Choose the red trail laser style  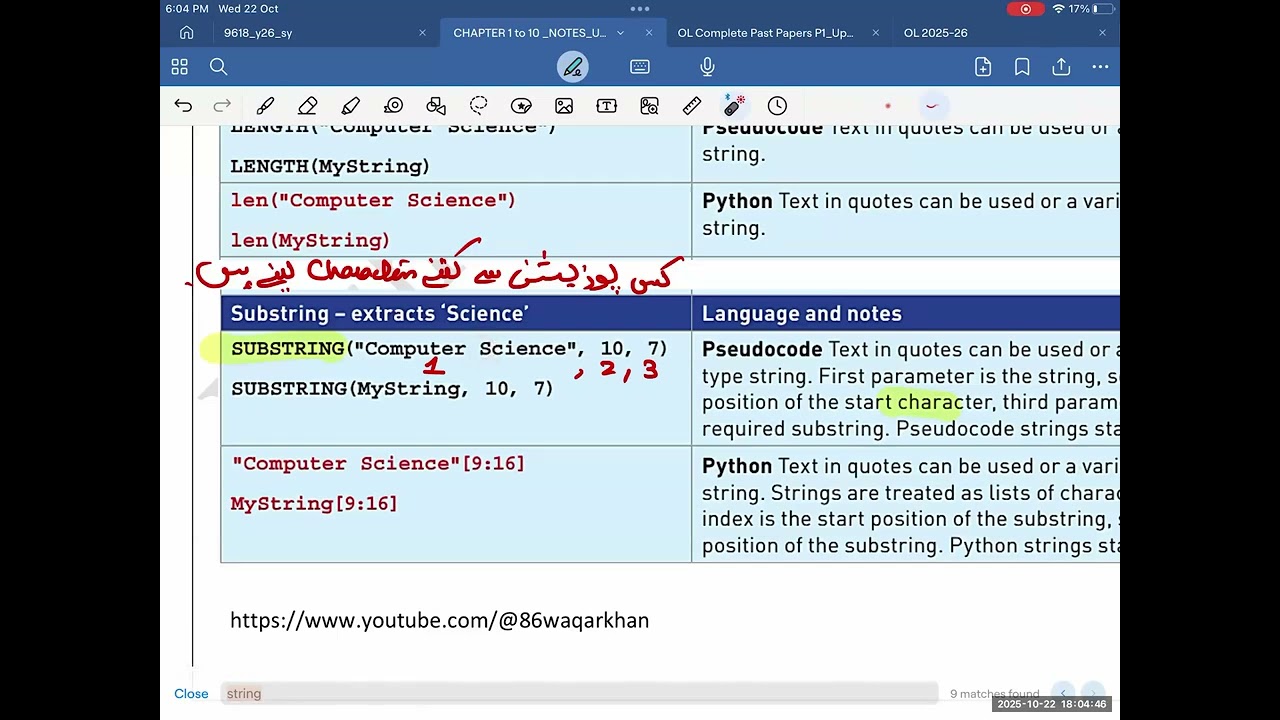click(x=931, y=106)
